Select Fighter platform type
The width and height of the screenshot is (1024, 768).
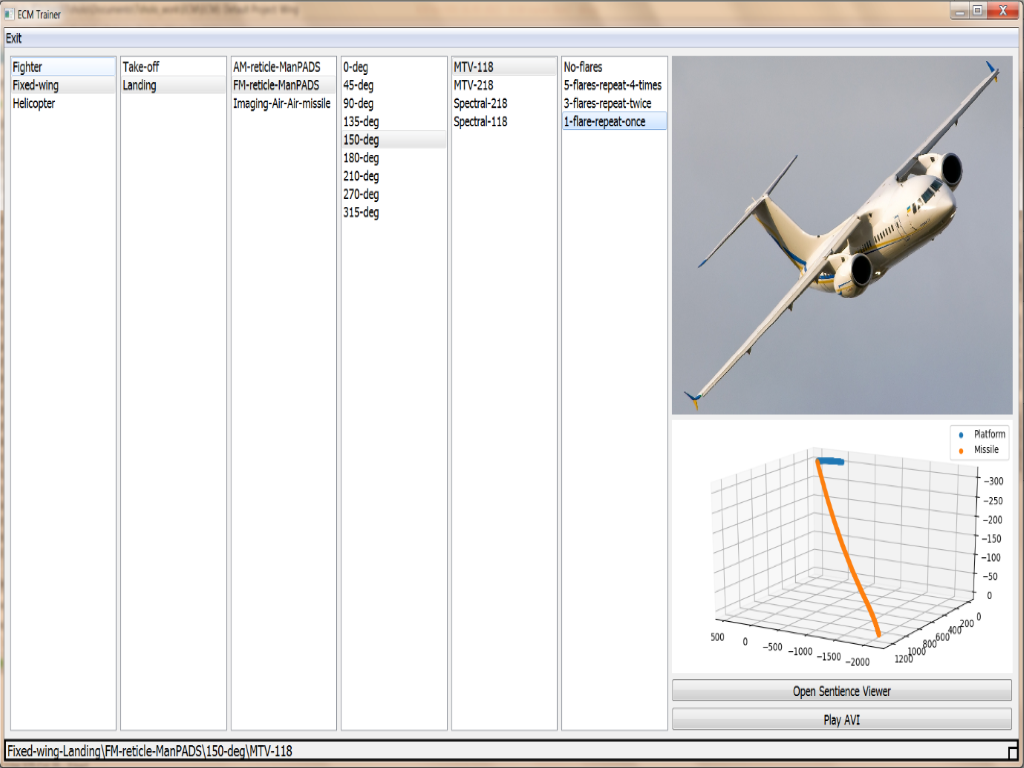(28, 67)
